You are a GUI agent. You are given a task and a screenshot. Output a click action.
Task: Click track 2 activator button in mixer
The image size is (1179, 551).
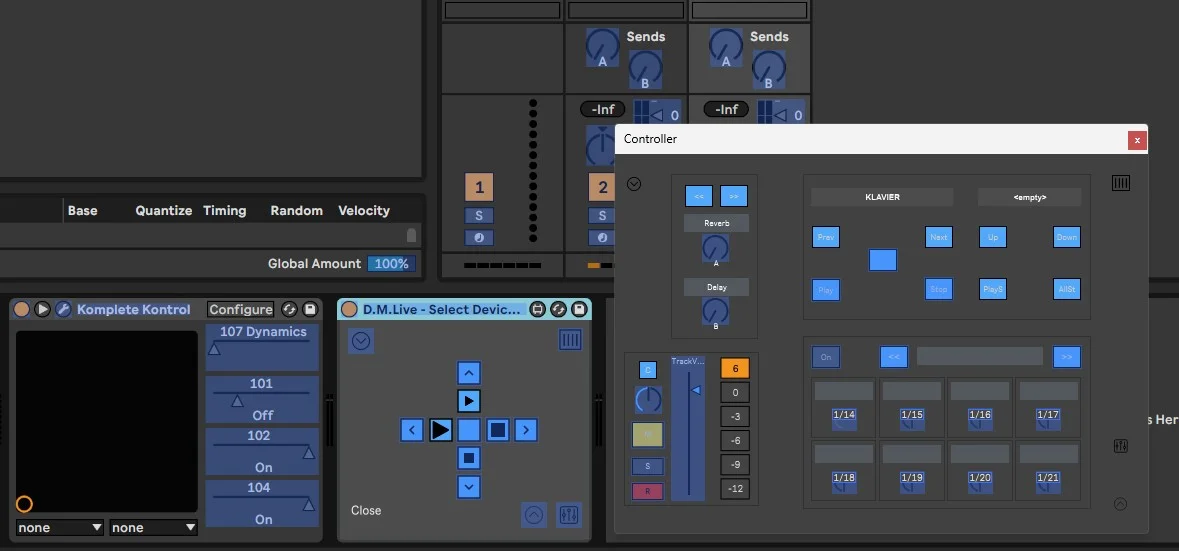click(x=602, y=186)
